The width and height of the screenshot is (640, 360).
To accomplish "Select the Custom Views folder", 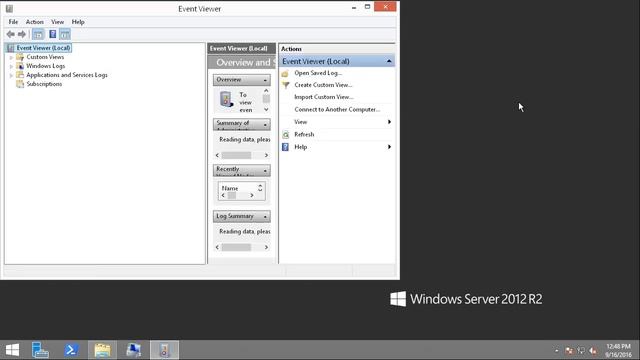I will coord(45,57).
